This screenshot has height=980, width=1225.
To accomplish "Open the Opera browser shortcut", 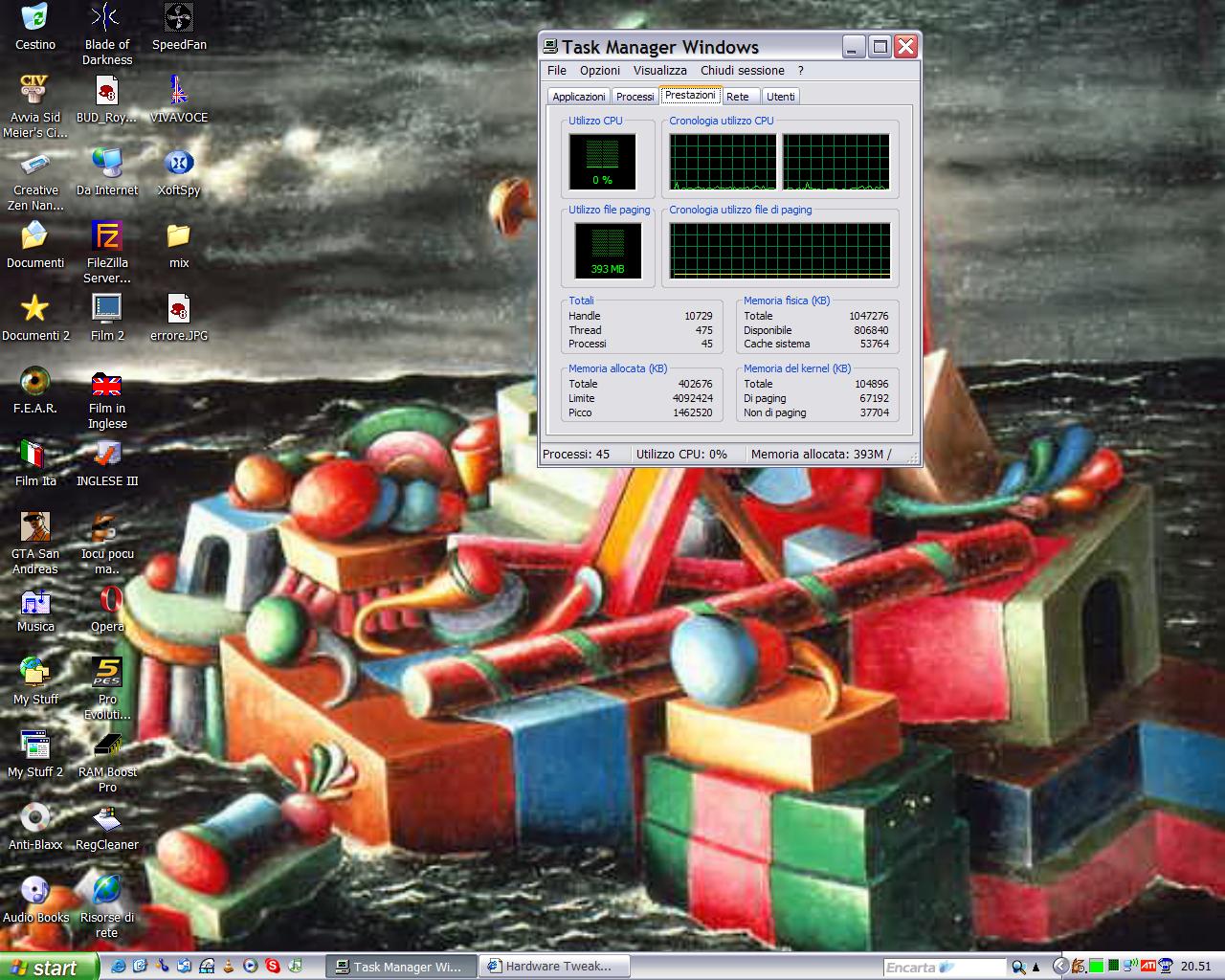I will pos(107,610).
